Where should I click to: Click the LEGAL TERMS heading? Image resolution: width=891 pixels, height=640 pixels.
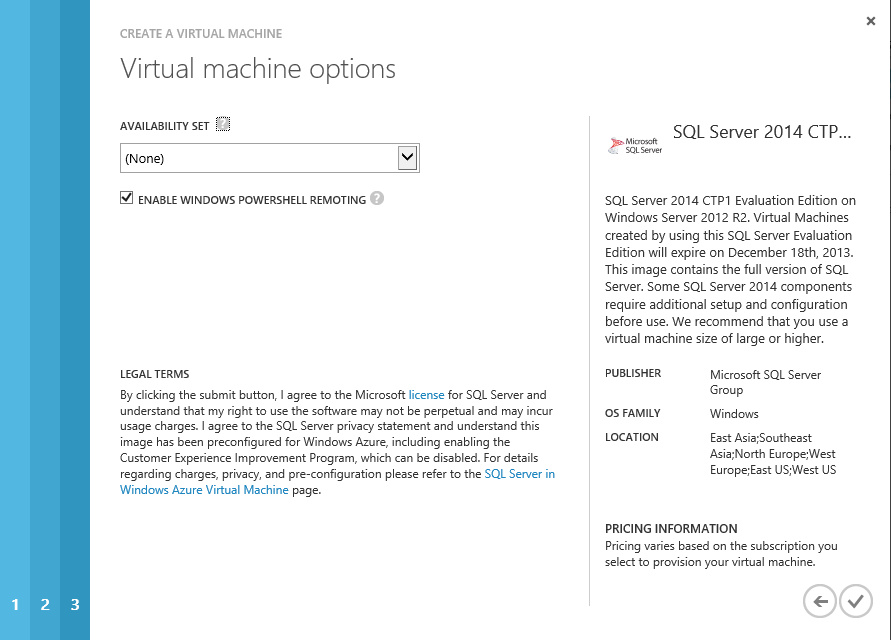(x=155, y=374)
